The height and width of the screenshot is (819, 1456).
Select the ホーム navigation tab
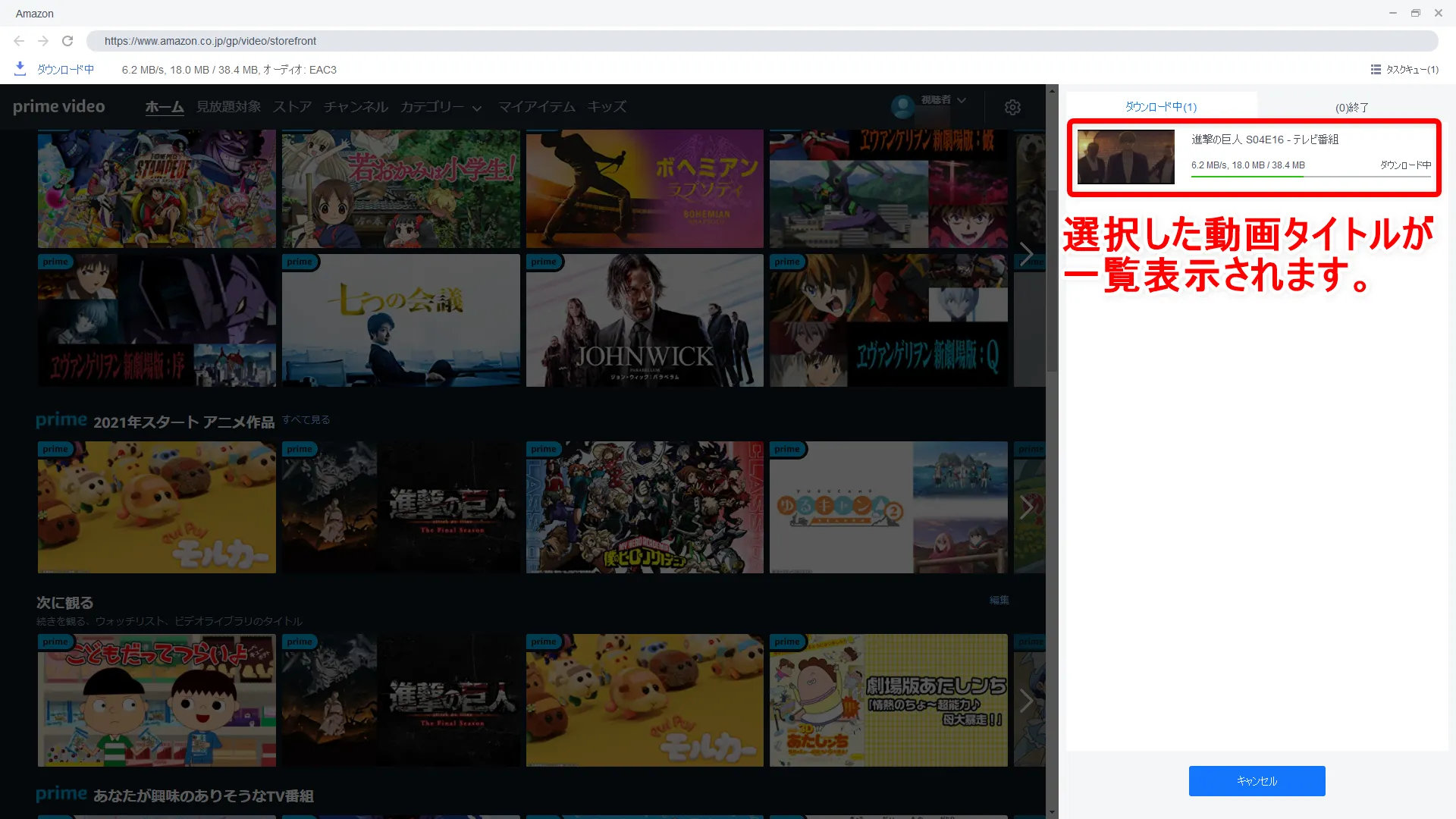point(165,107)
